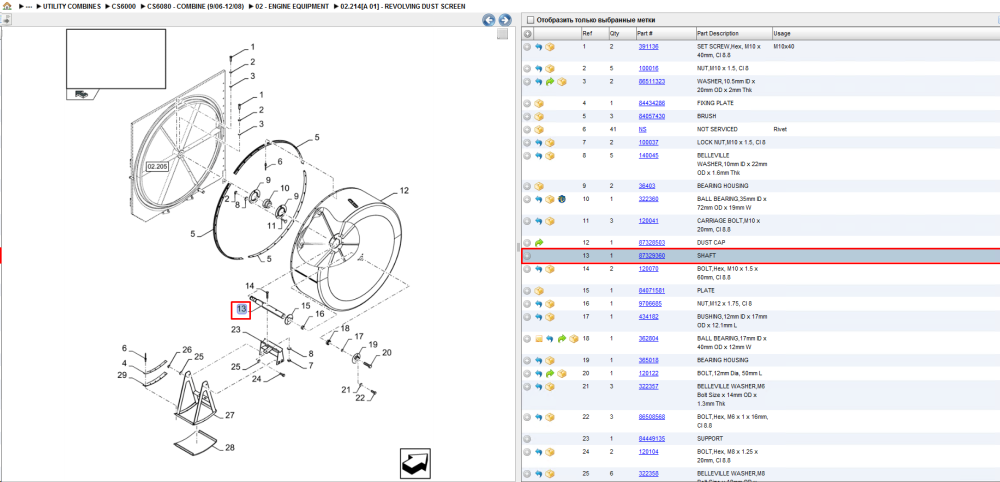Click blue arrow in BOLT M6 x 1 row
The image size is (1000, 482).
point(538,417)
